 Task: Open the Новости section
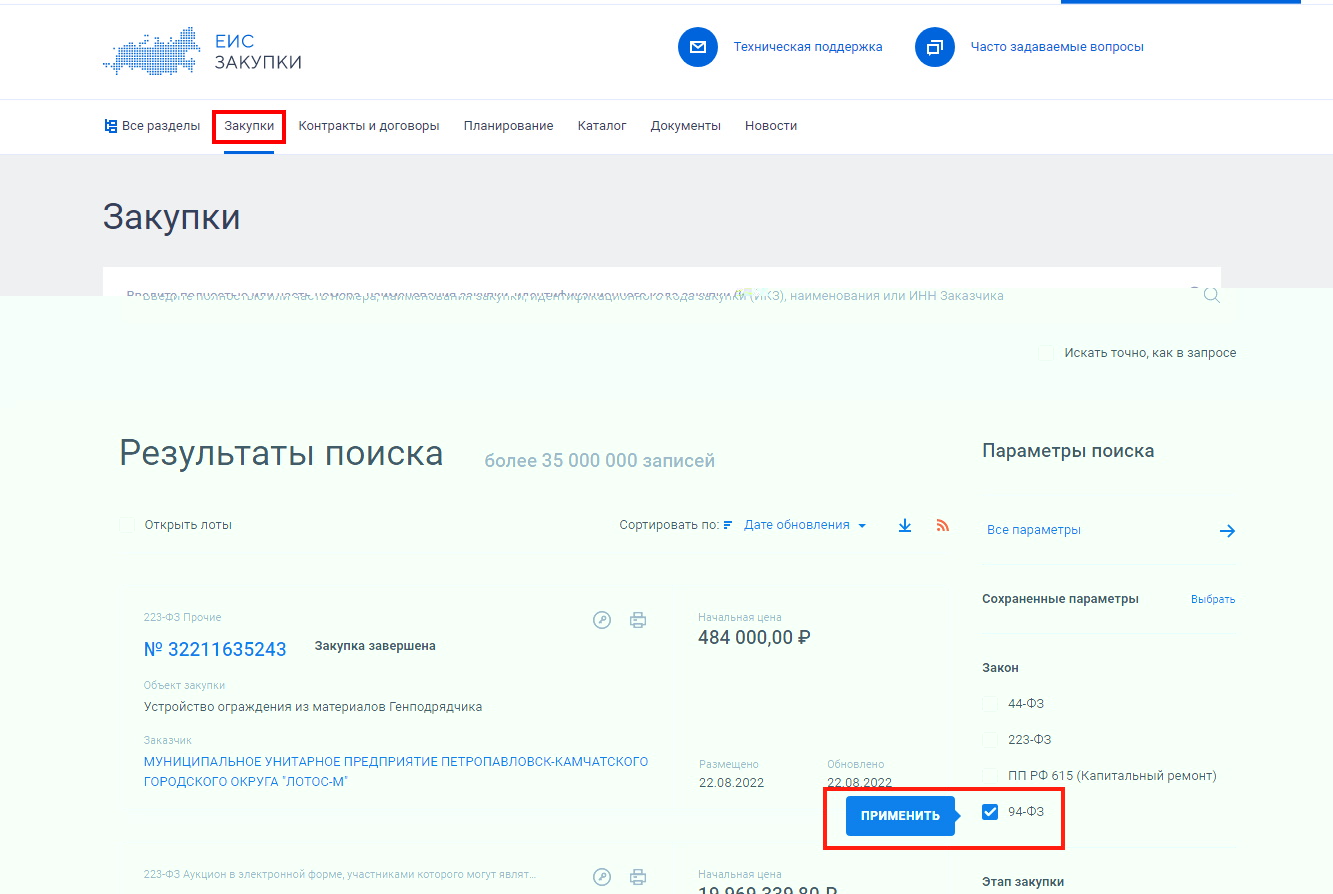[771, 126]
